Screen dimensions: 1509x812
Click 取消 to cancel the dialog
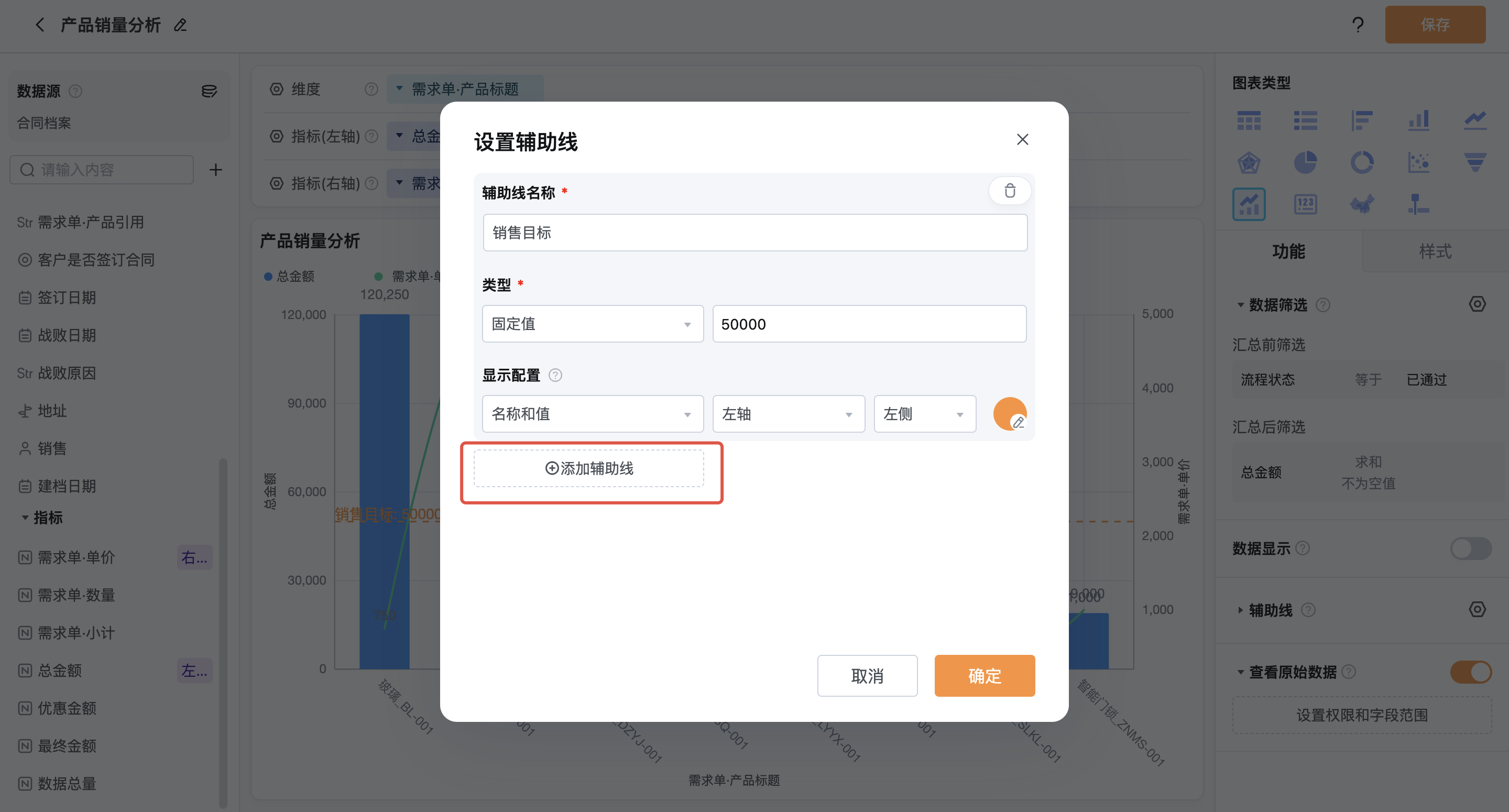coord(867,675)
